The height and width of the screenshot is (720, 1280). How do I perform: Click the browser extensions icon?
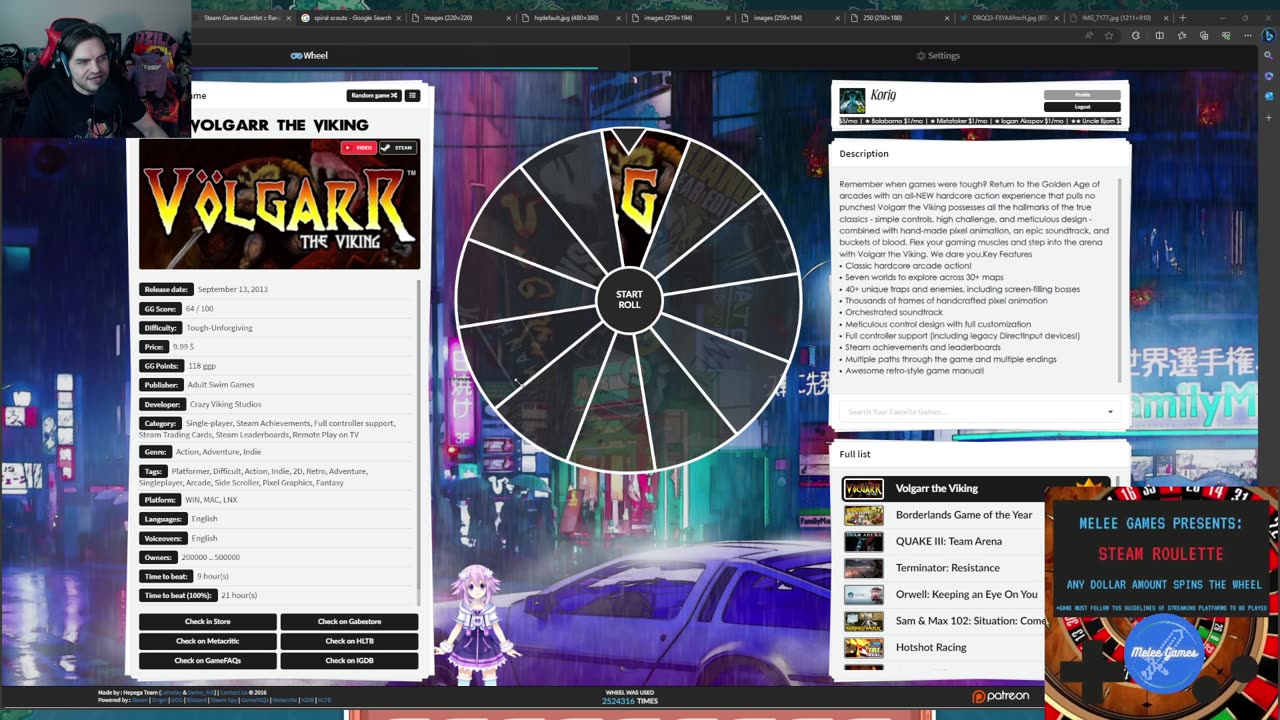click(1136, 36)
